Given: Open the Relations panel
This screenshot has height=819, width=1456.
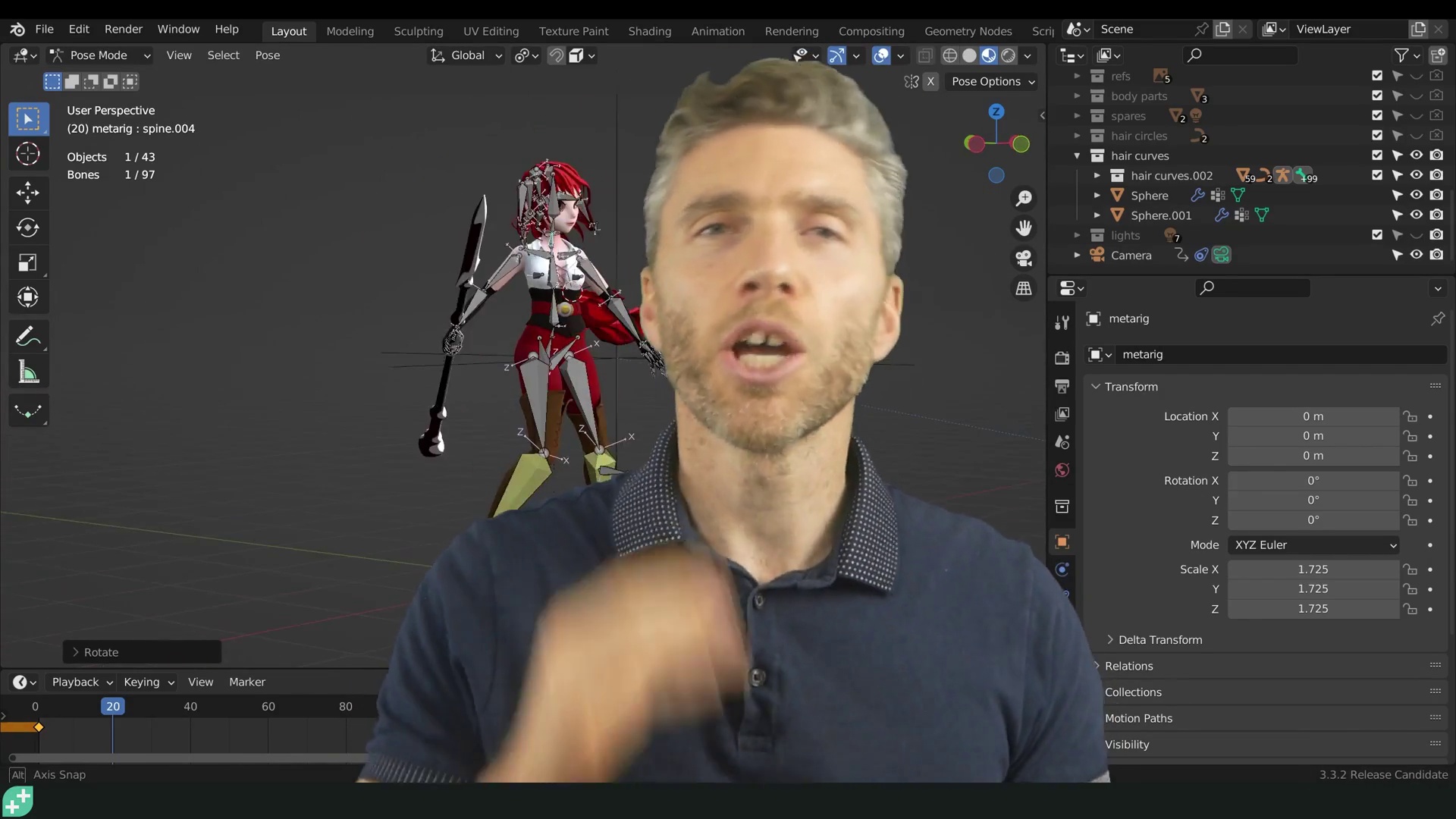Looking at the screenshot, I should pyautogui.click(x=1128, y=666).
